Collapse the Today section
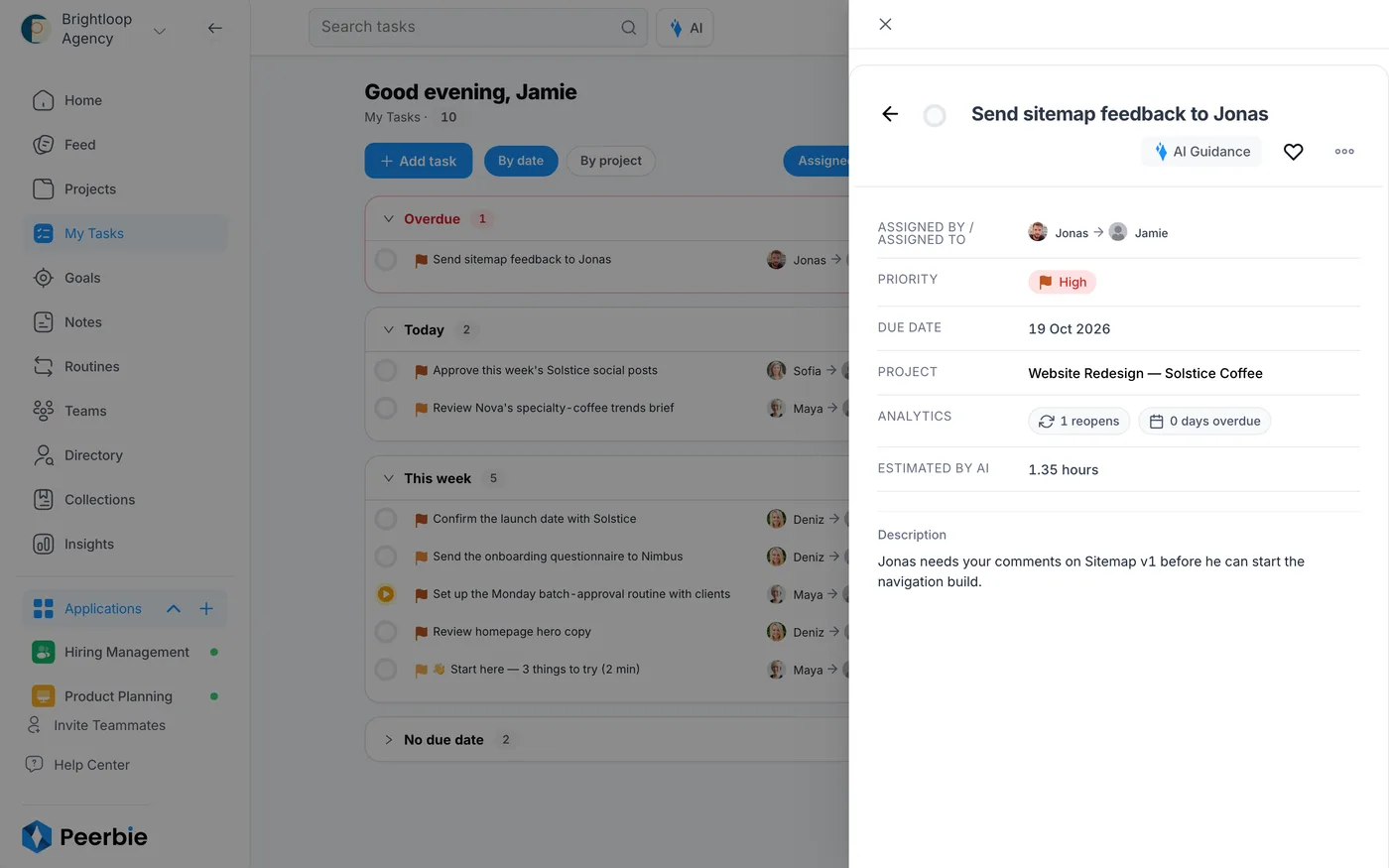The height and width of the screenshot is (868, 1389). pyautogui.click(x=389, y=329)
